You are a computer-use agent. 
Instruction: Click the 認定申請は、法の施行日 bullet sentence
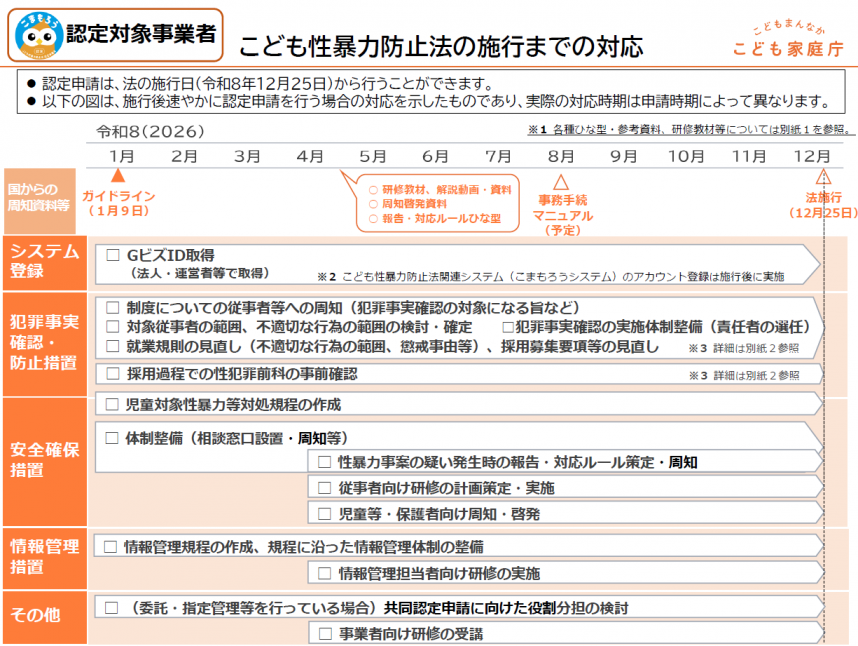262,84
